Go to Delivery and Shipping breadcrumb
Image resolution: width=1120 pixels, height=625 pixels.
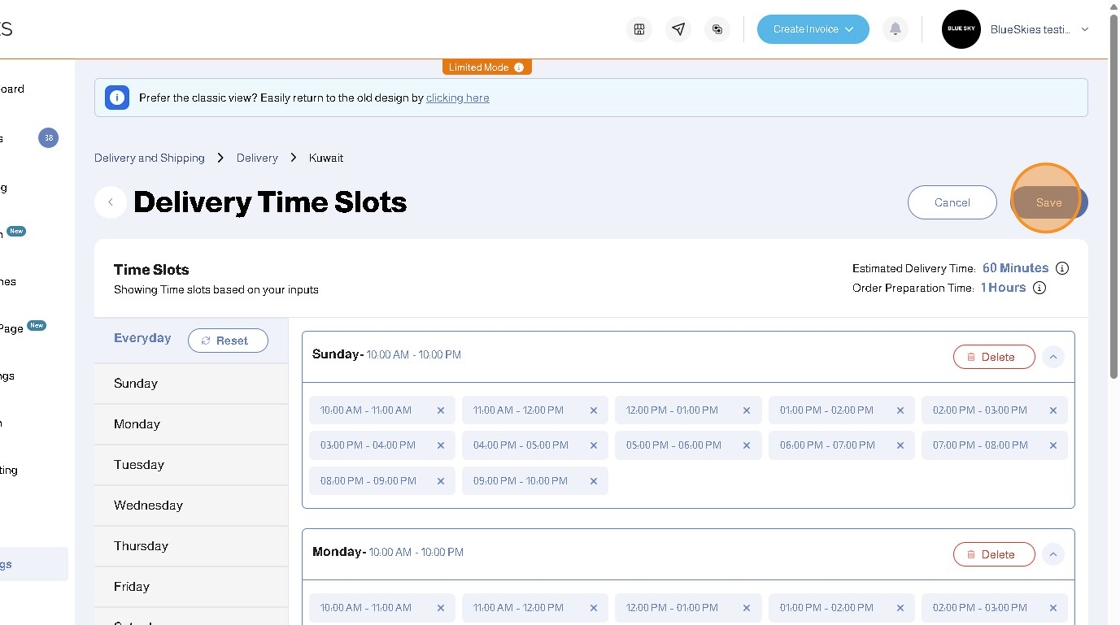[149, 158]
